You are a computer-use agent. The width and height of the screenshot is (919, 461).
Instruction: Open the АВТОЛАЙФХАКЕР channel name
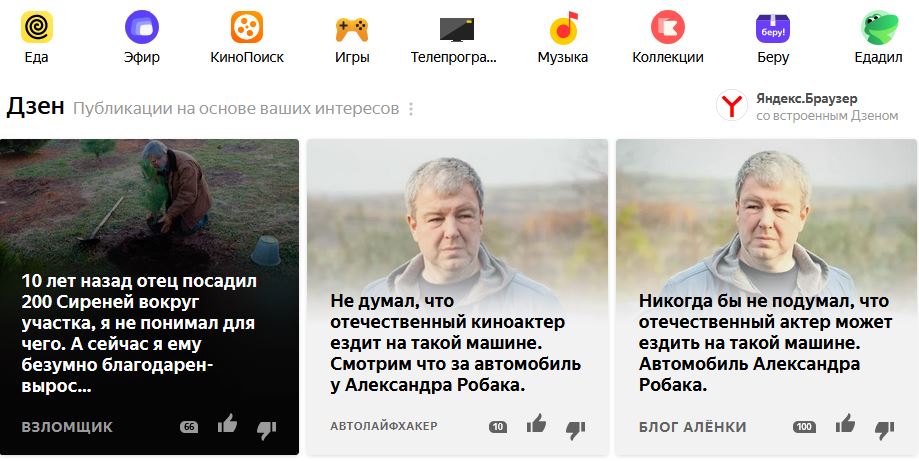coord(384,426)
